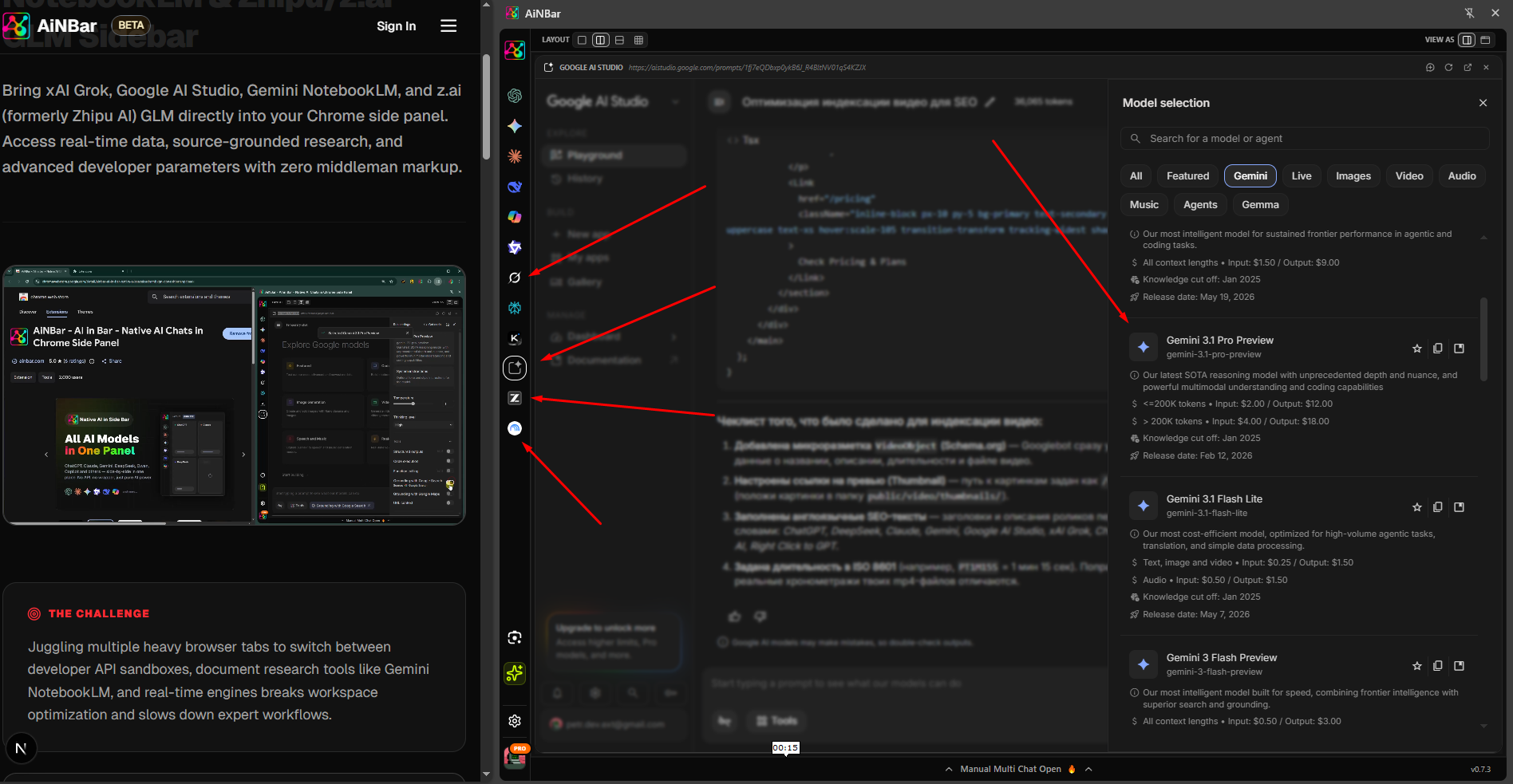
Task: Open Kimi K icon in AiNBar sidebar
Action: (x=515, y=338)
